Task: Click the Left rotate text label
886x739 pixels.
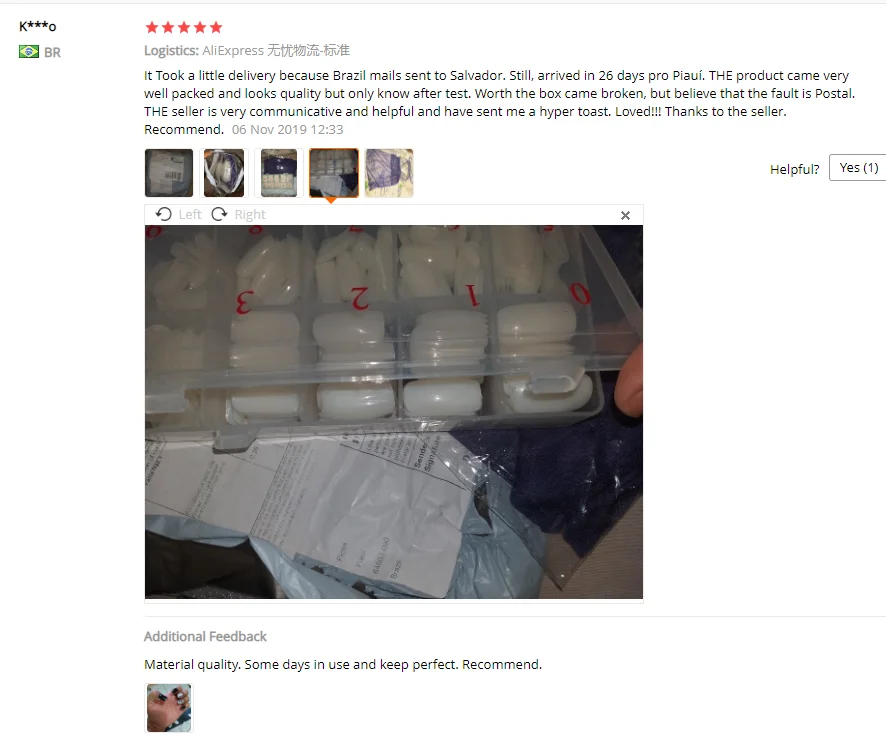Action: point(190,215)
